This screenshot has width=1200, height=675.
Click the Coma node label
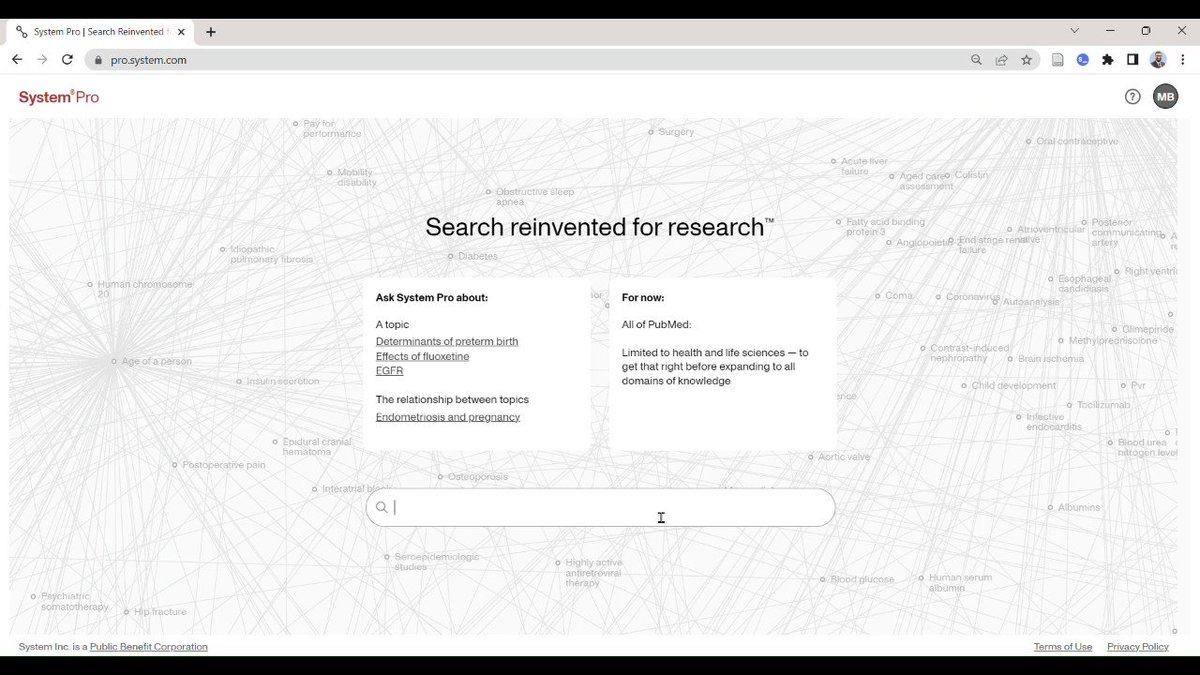(x=899, y=296)
